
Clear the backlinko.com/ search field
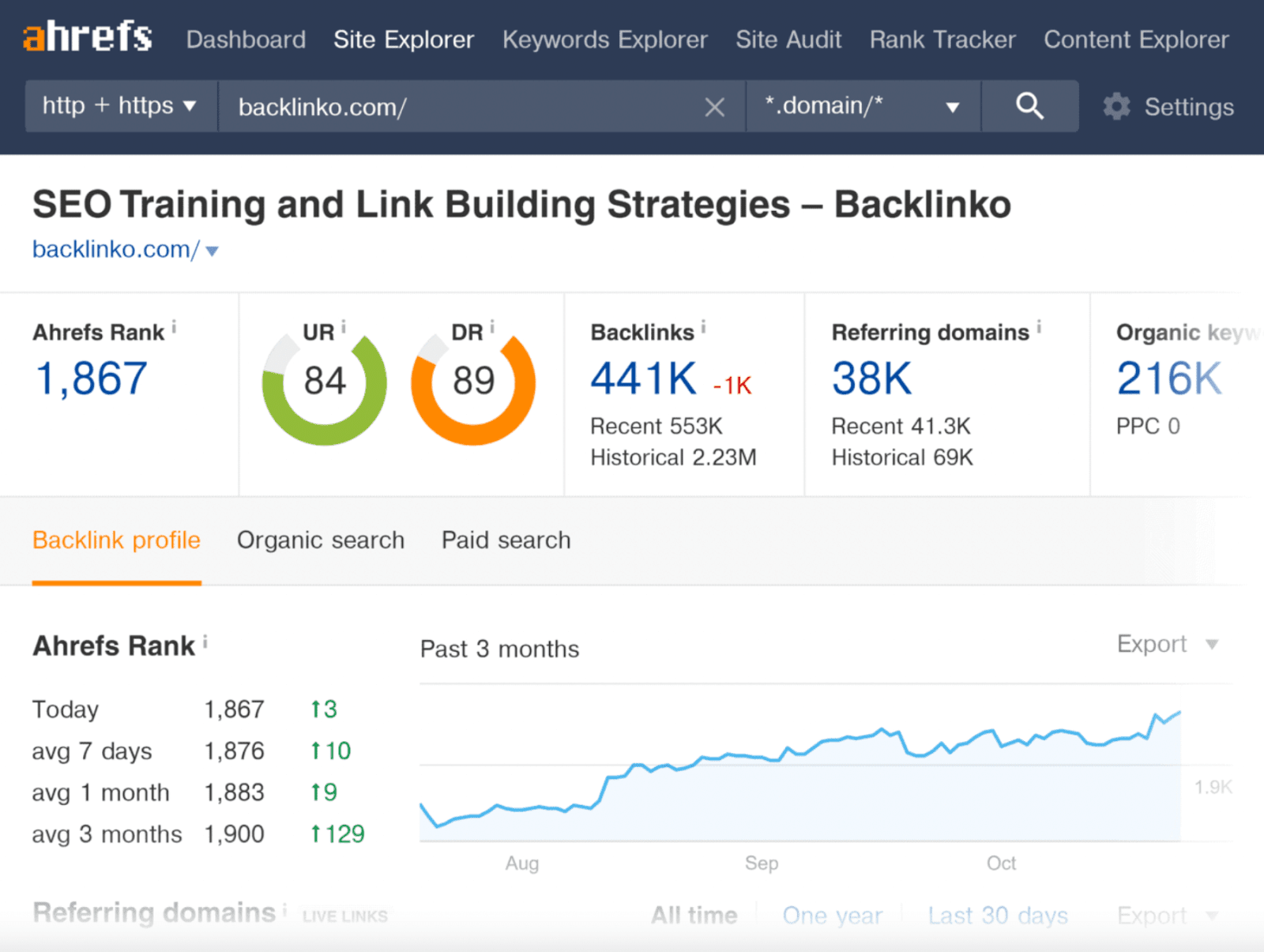714,107
